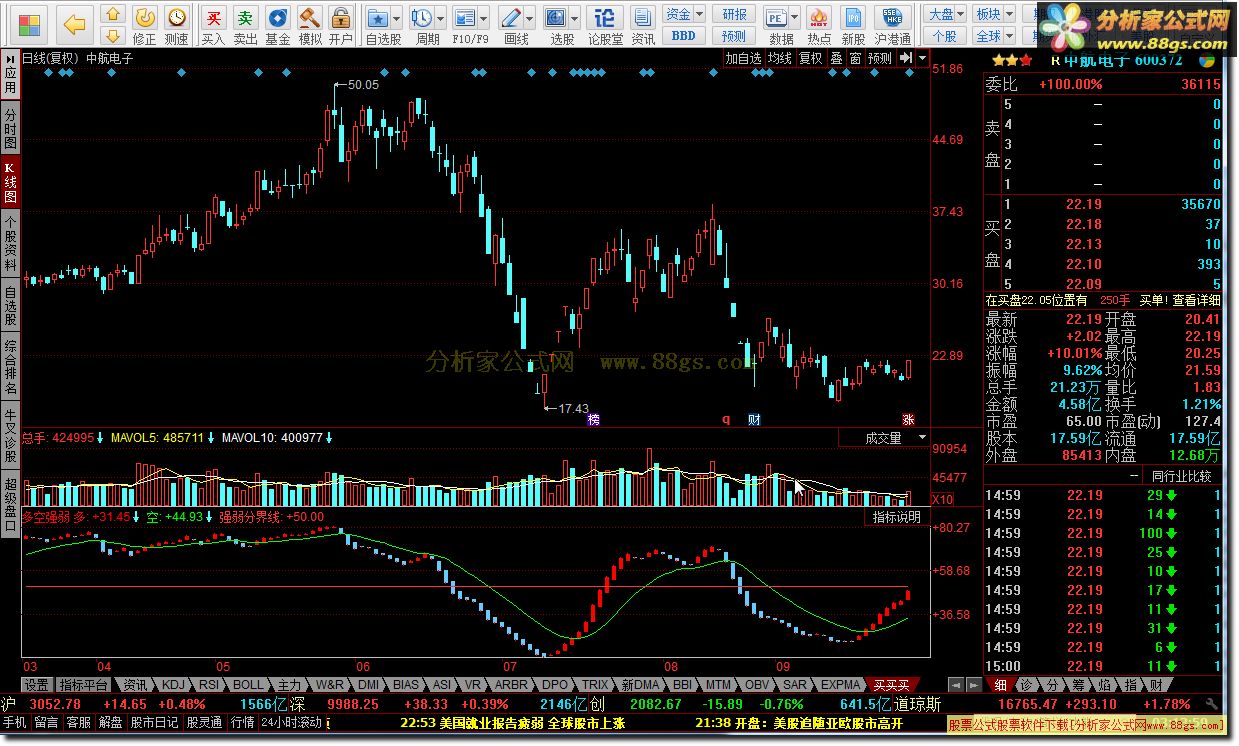Image resolution: width=1239 pixels, height=746 pixels.
Task: Click the 24小时滚动 news ticker label
Action: [291, 722]
